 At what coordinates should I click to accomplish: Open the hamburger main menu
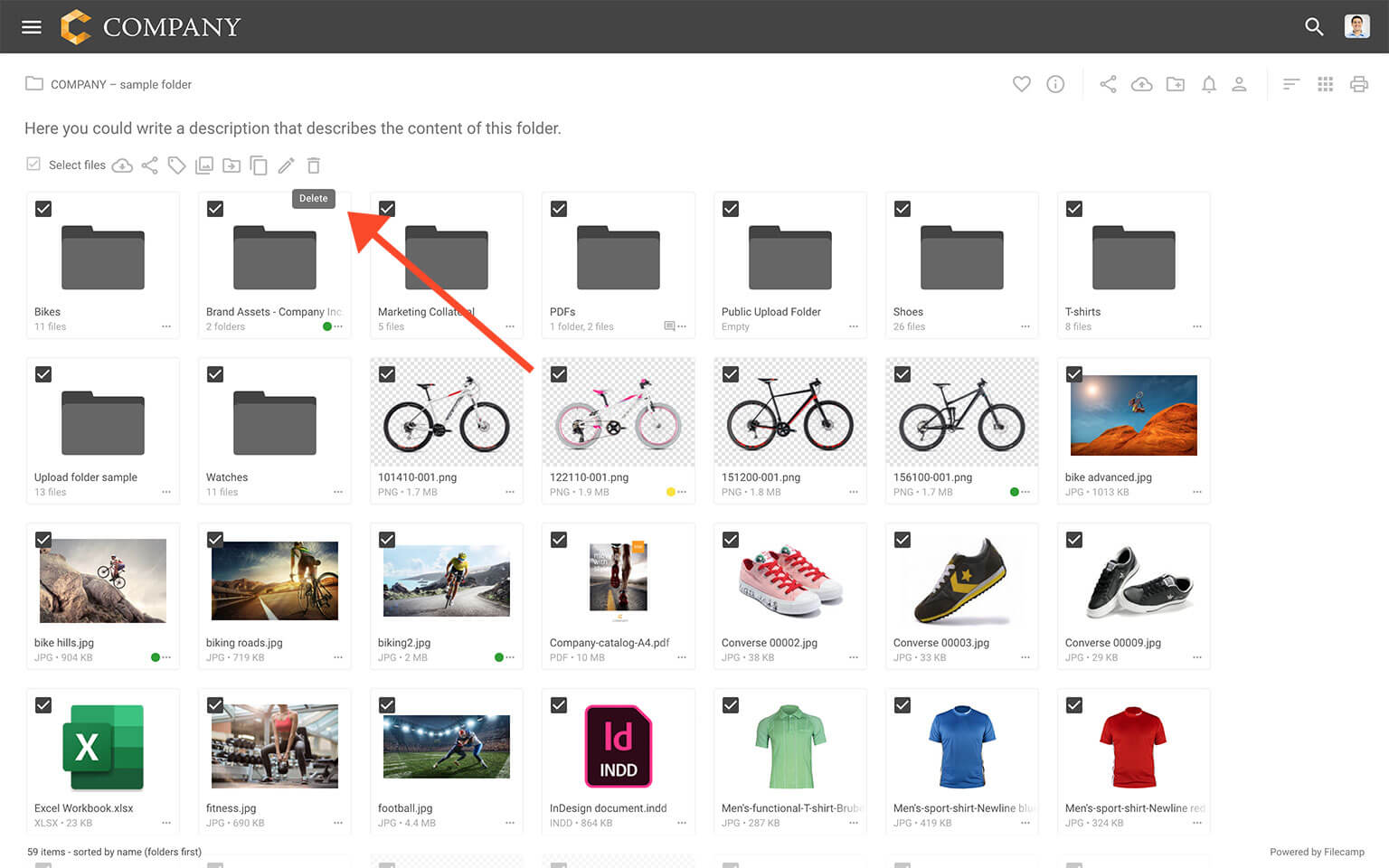pyautogui.click(x=32, y=27)
